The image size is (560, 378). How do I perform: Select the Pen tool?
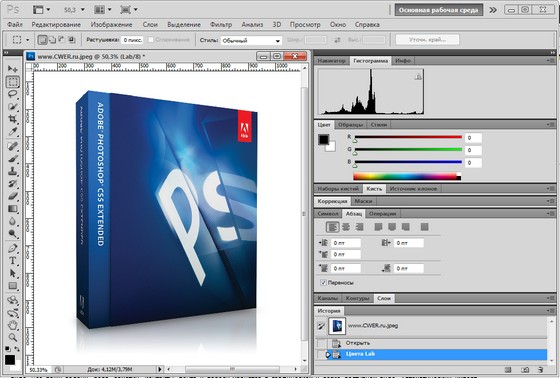12,248
